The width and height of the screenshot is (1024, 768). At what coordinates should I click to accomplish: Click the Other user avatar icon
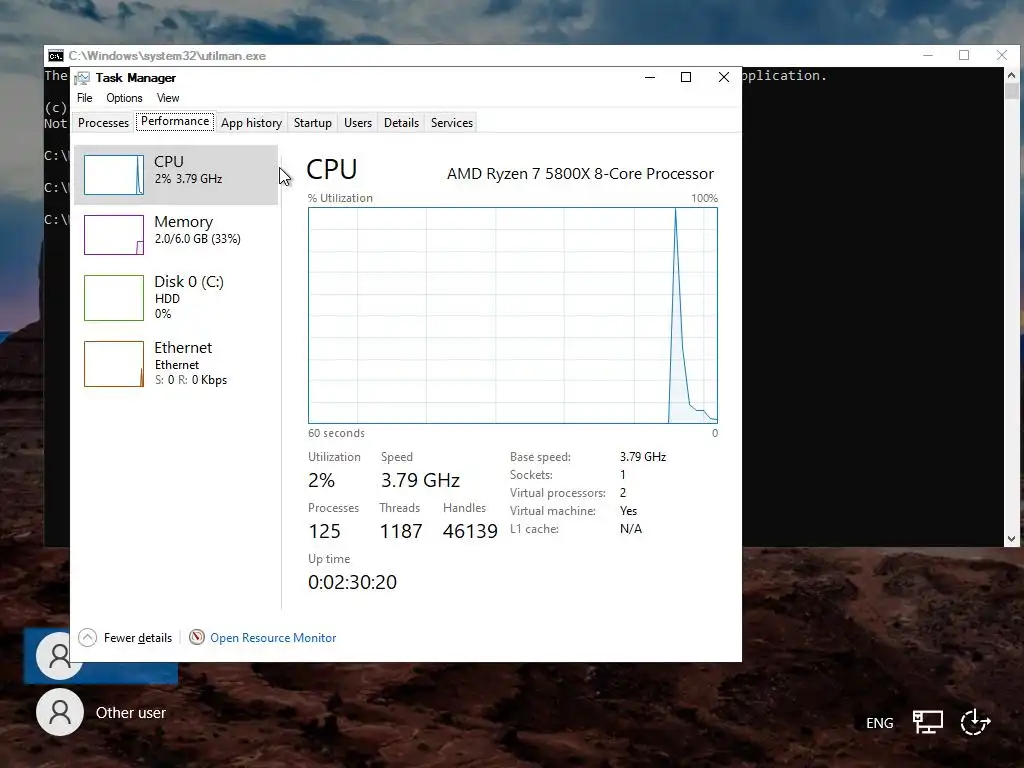tap(60, 712)
